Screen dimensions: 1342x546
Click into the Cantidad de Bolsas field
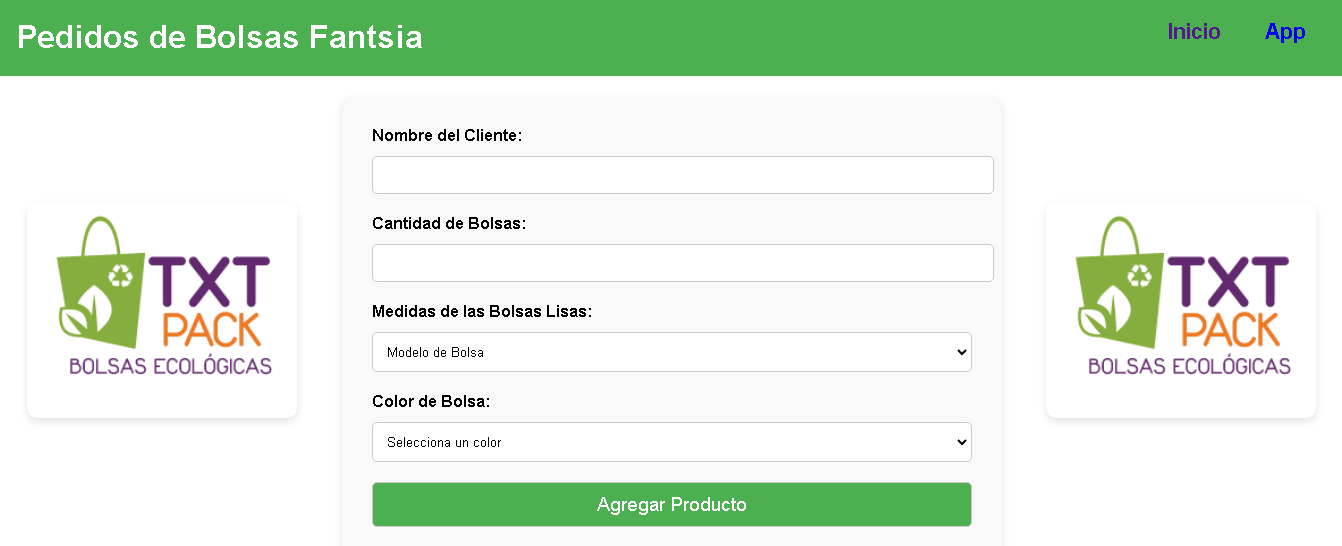pos(682,263)
